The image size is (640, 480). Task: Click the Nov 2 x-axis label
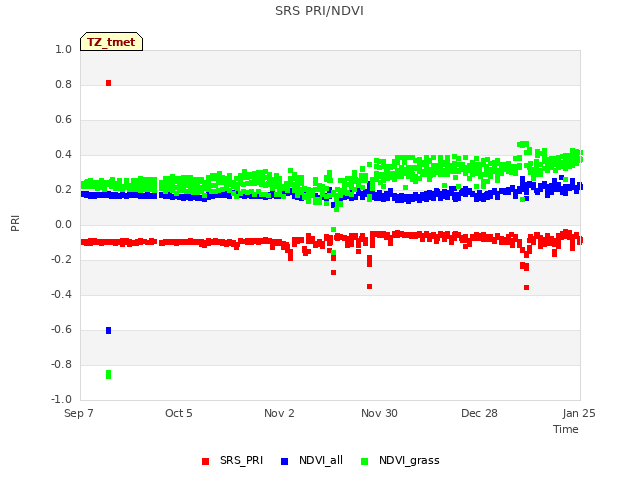tap(279, 413)
